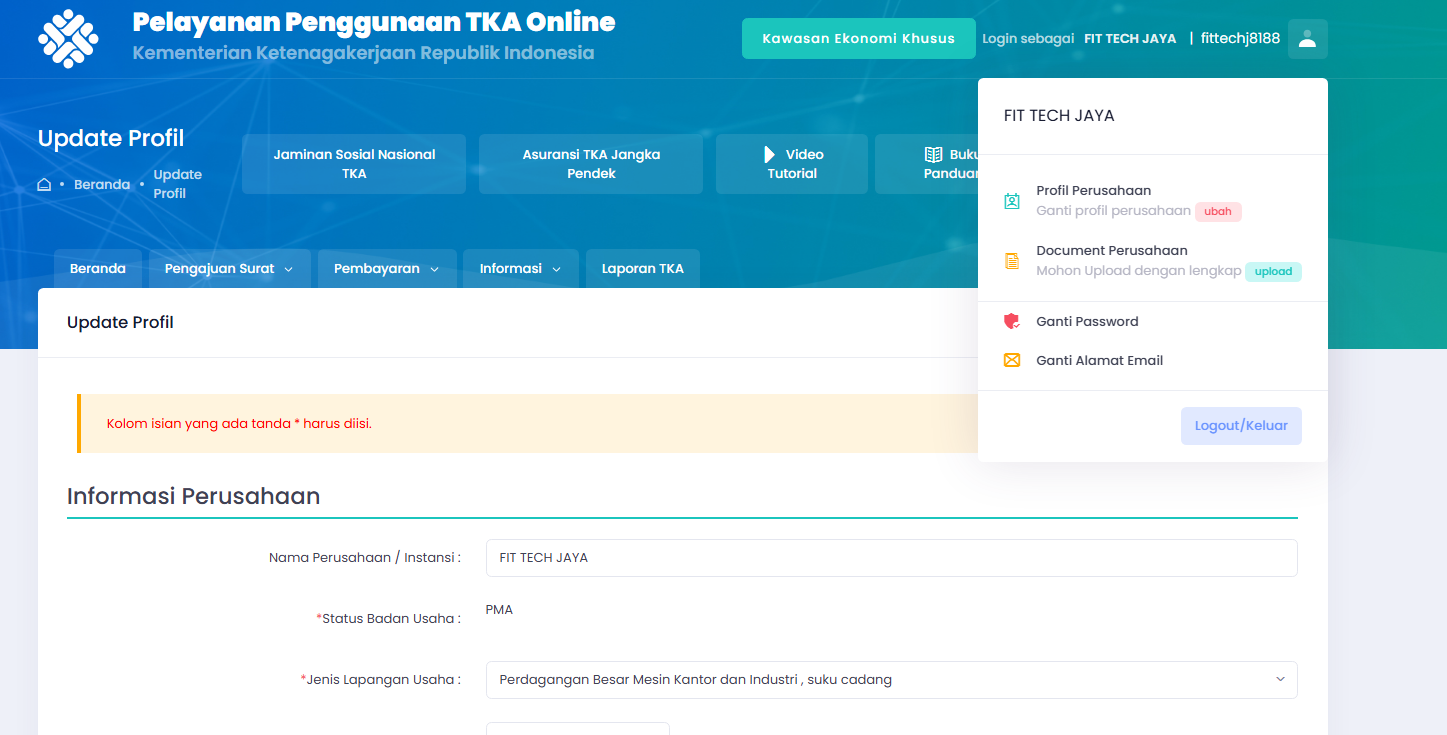Screen dimensions: 1447x735
Task: Go to the Beranda tab
Action: pos(98,269)
